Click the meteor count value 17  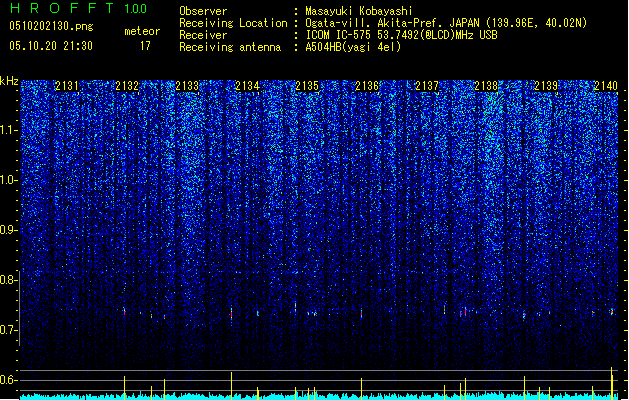145,46
